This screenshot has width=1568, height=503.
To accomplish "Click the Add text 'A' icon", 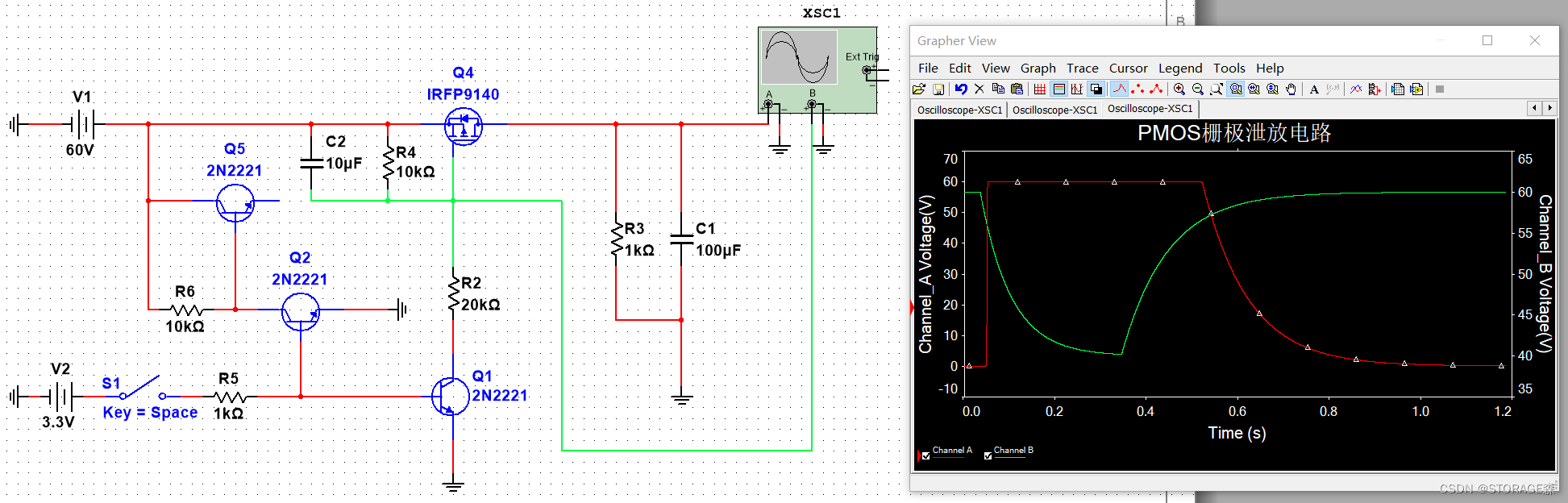I will tap(1314, 89).
